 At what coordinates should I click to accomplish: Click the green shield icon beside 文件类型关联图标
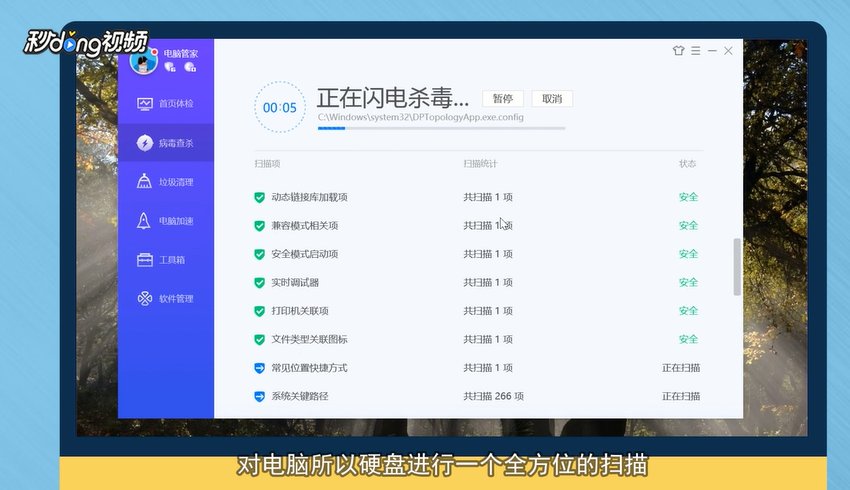pyautogui.click(x=260, y=339)
